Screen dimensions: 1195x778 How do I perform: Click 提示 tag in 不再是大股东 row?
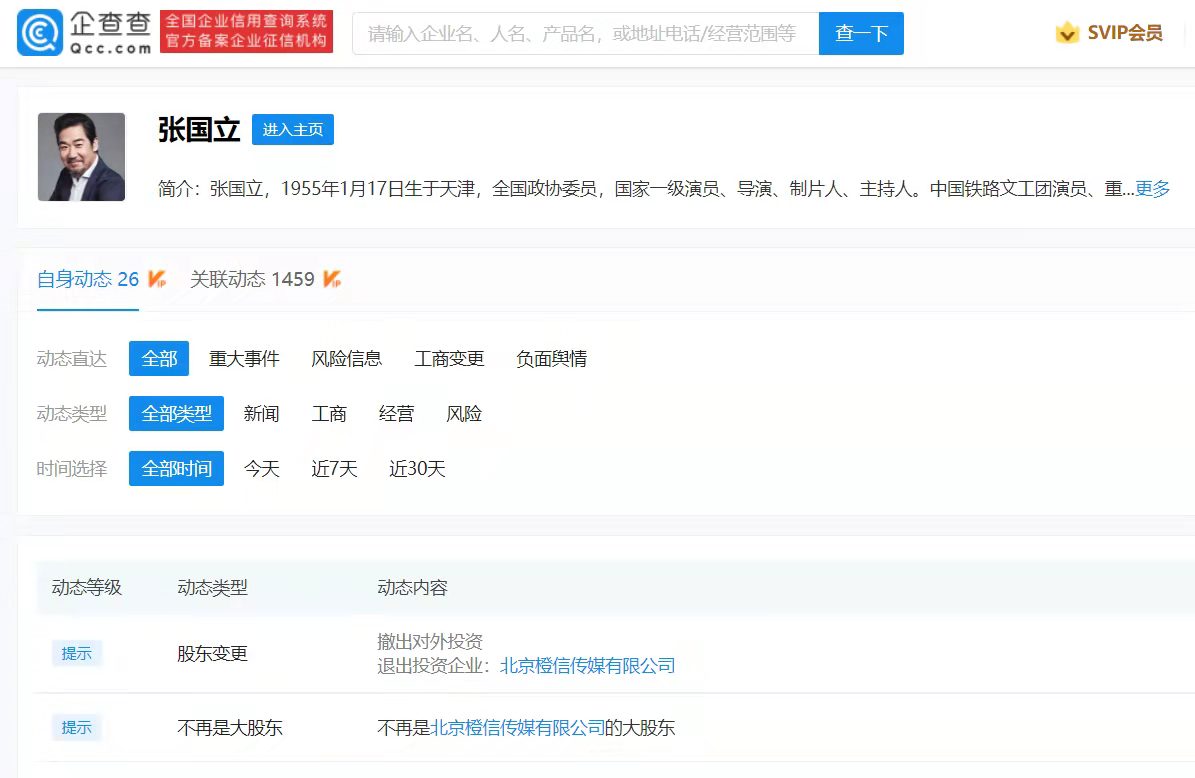[76, 728]
